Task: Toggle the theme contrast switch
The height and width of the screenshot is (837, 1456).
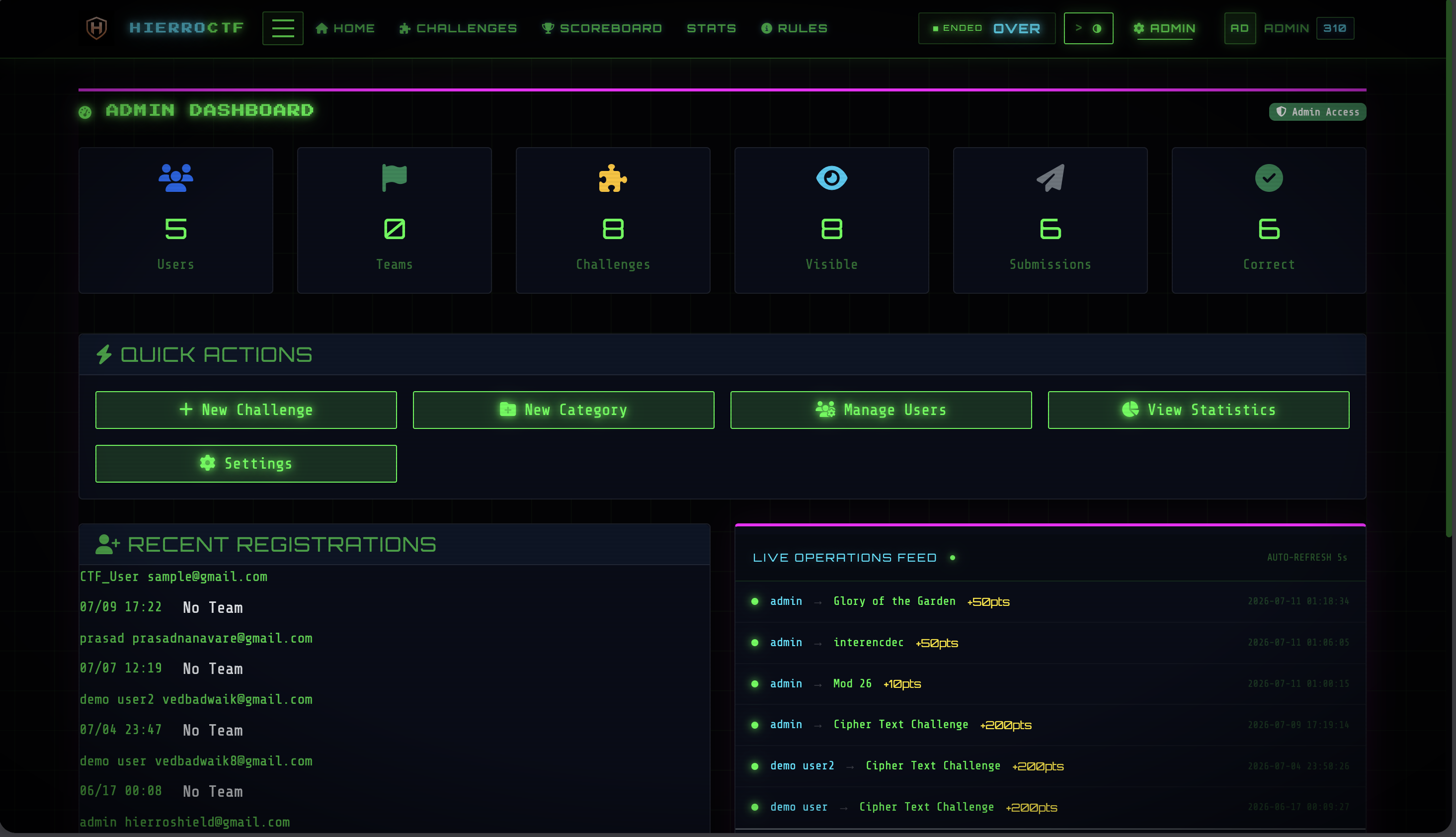Action: click(1088, 28)
